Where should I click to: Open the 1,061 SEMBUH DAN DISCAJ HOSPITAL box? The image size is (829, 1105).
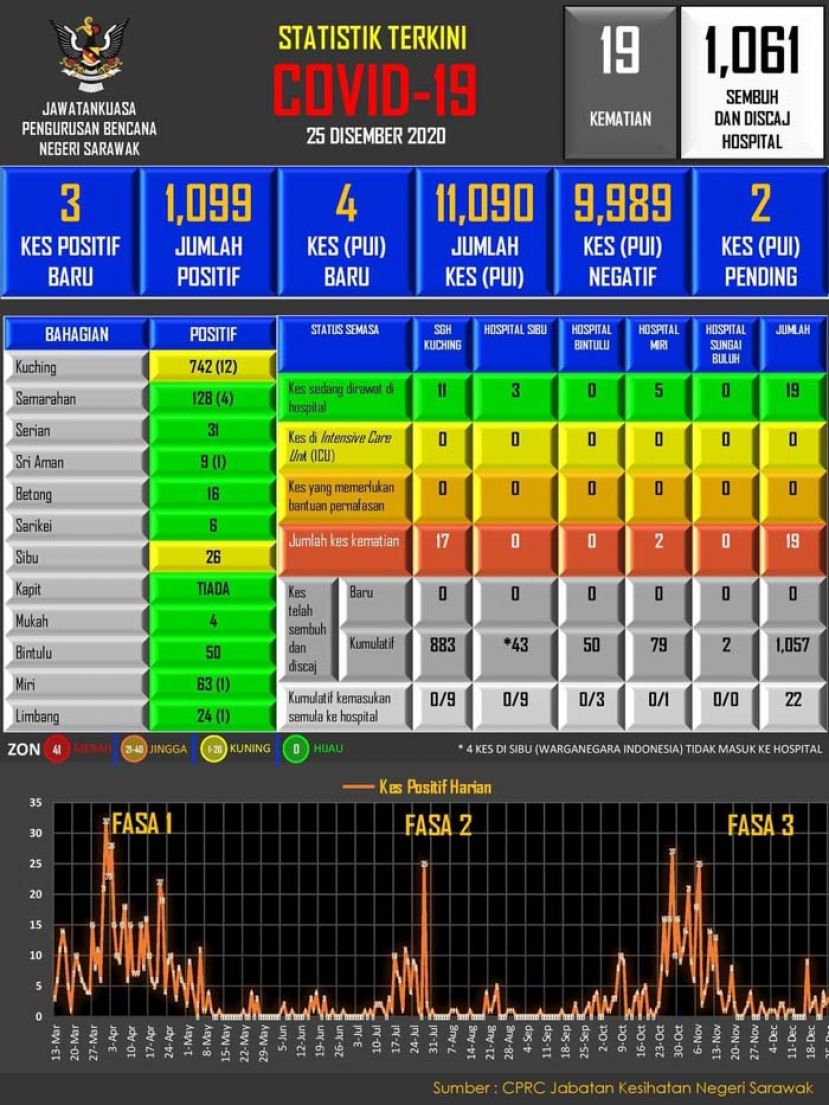pos(751,82)
